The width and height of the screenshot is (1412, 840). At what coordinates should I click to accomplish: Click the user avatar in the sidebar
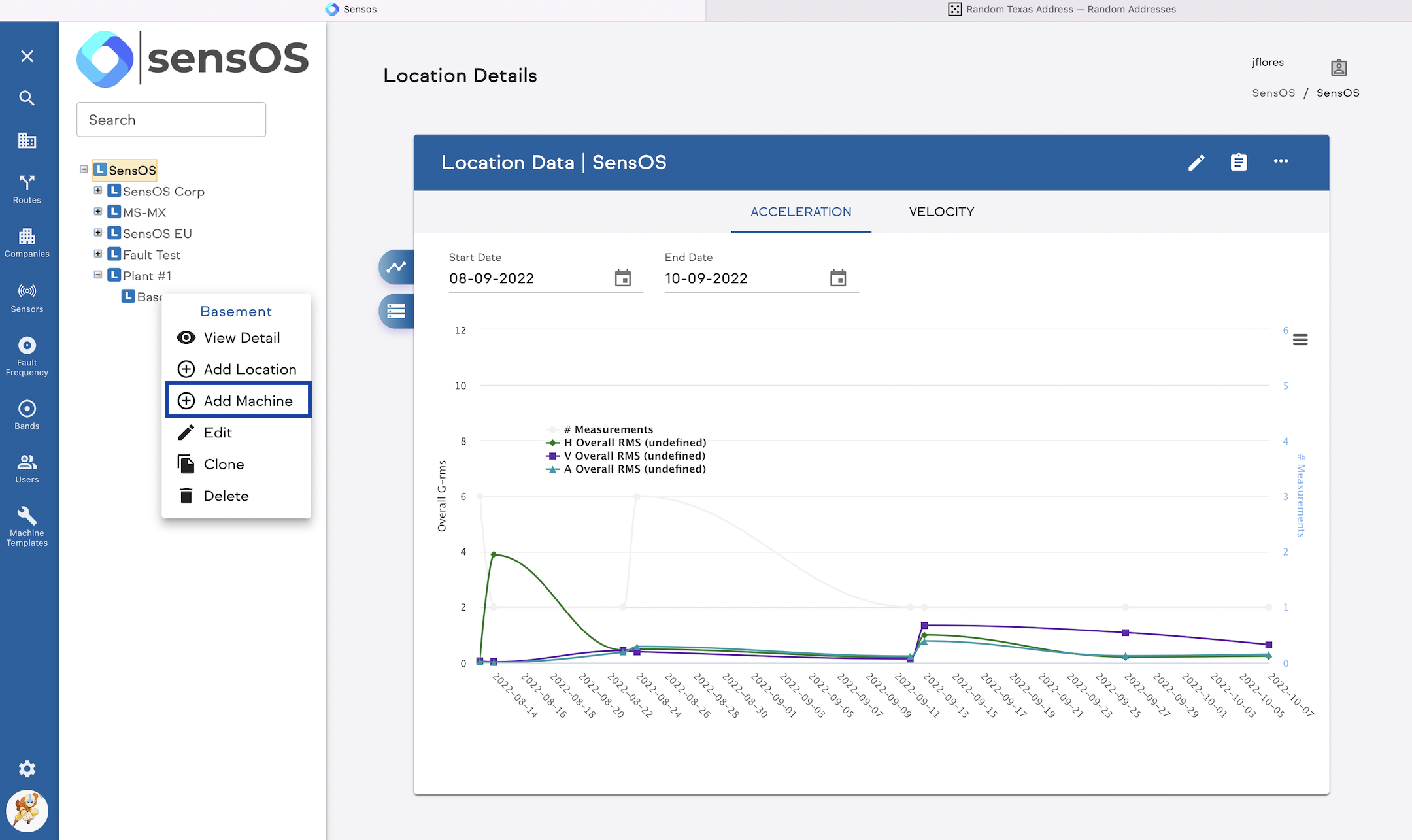27,811
